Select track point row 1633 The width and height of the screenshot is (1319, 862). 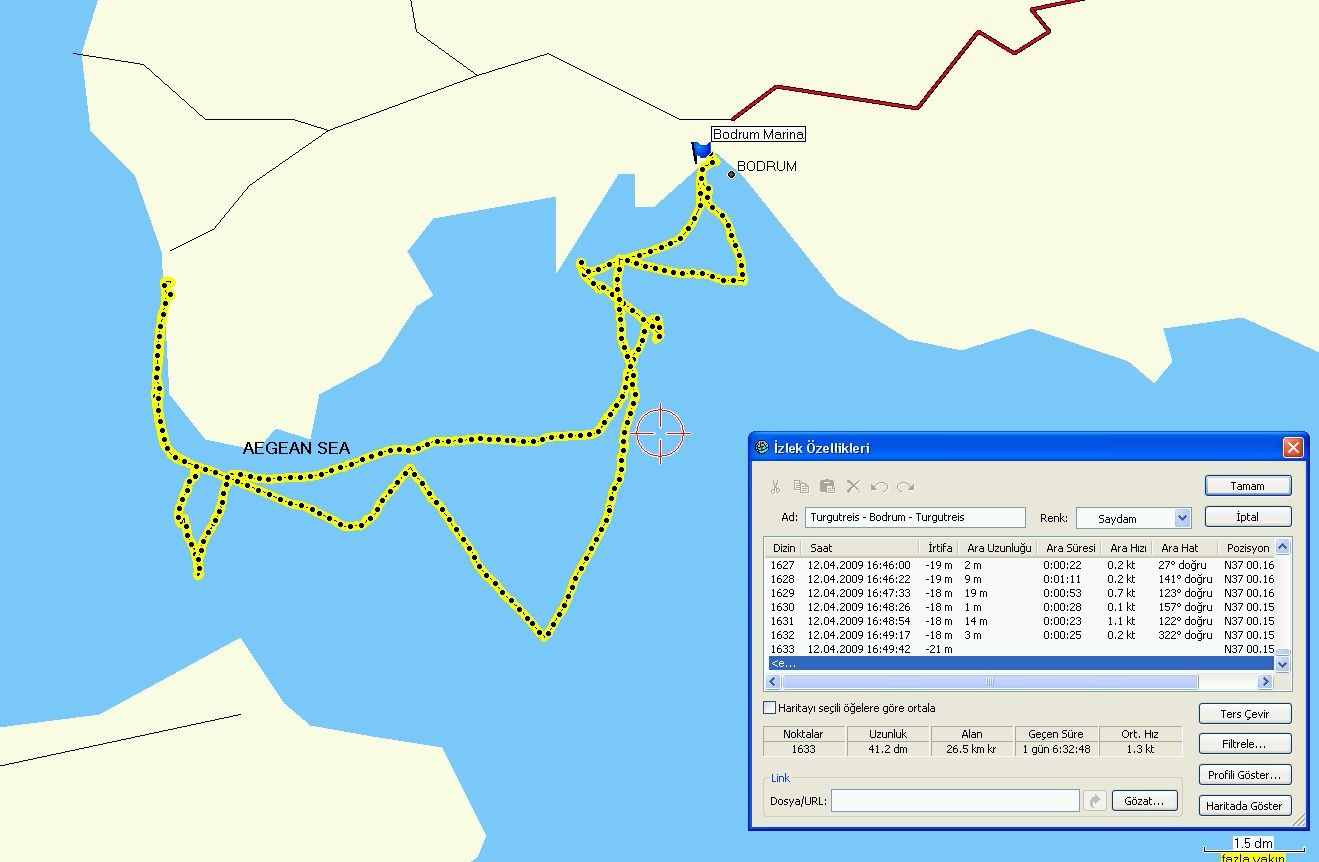pos(1020,649)
